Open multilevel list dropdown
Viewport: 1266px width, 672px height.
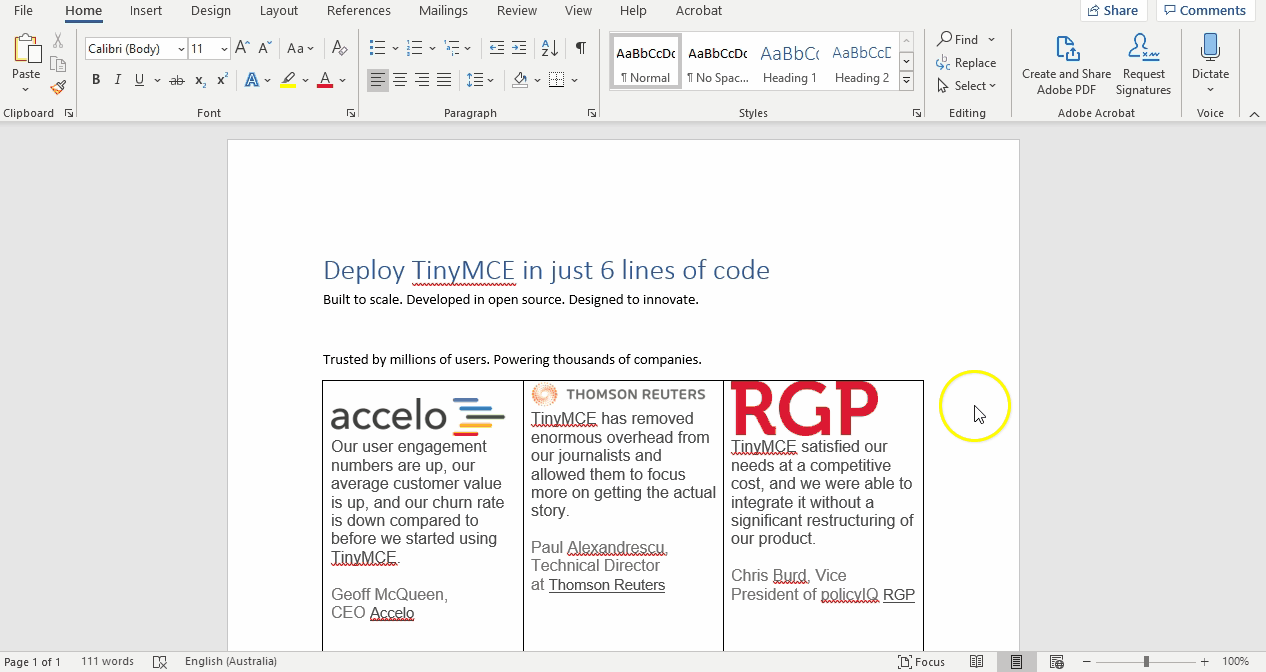pyautogui.click(x=458, y=48)
